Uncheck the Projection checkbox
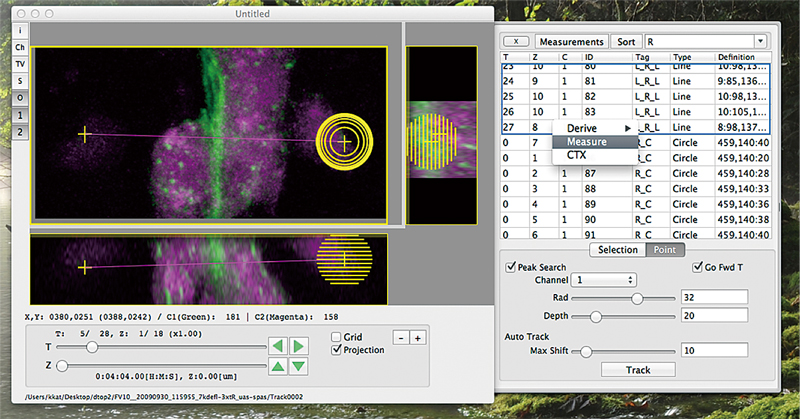 pos(338,350)
